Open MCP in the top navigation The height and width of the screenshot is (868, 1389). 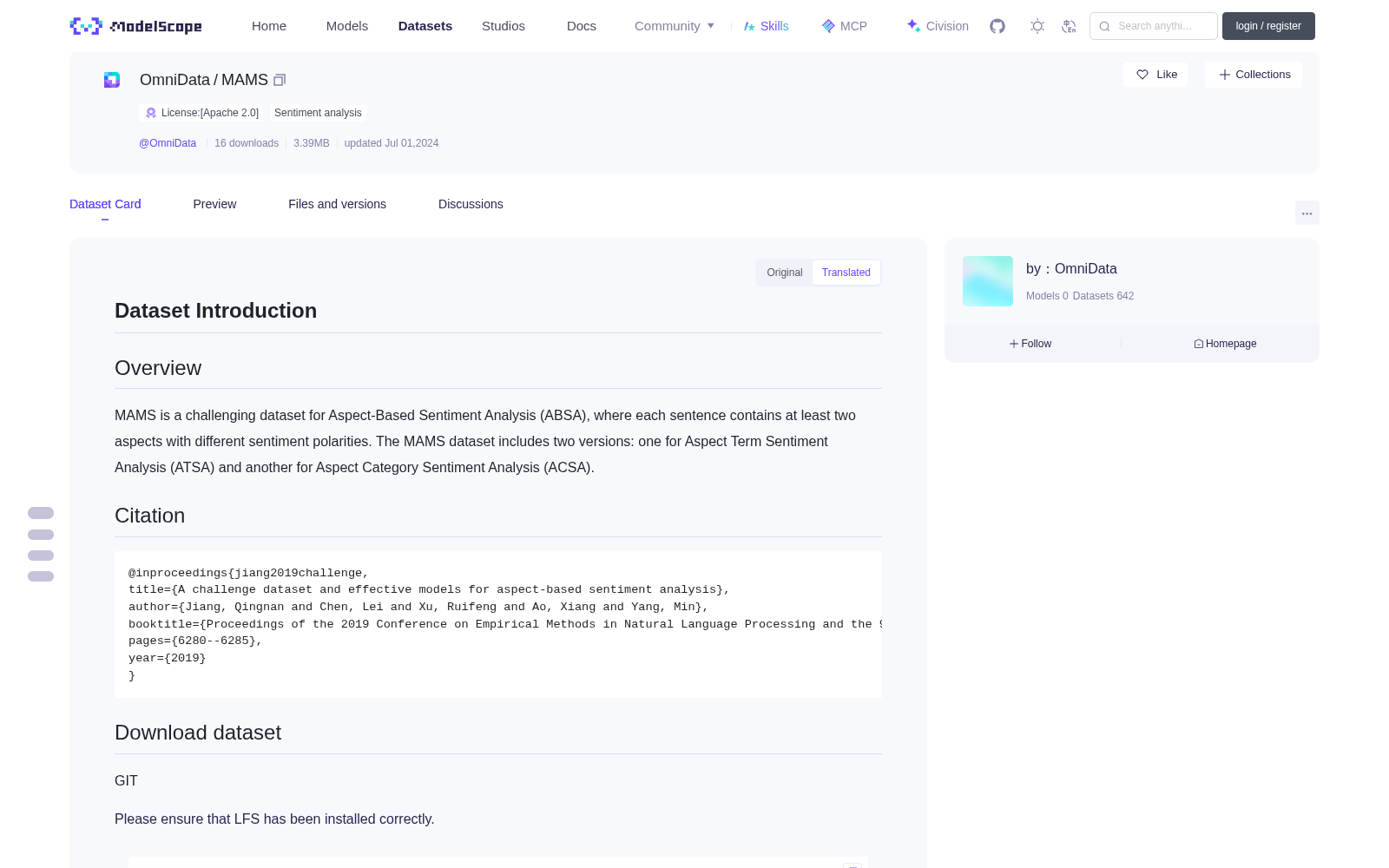(x=844, y=26)
